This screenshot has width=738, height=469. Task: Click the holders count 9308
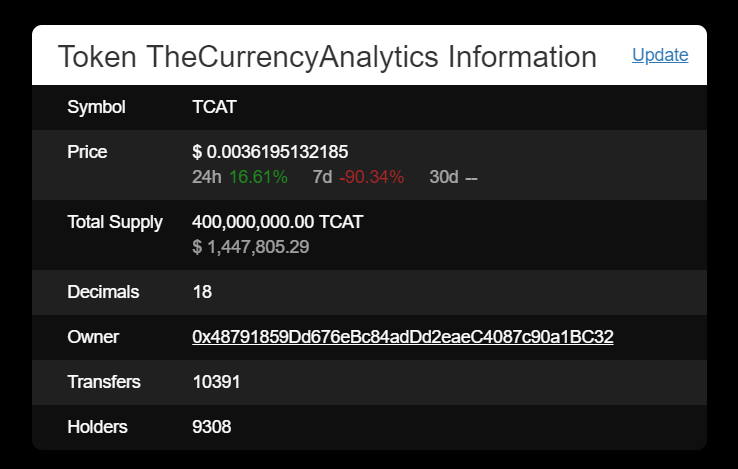pos(211,427)
